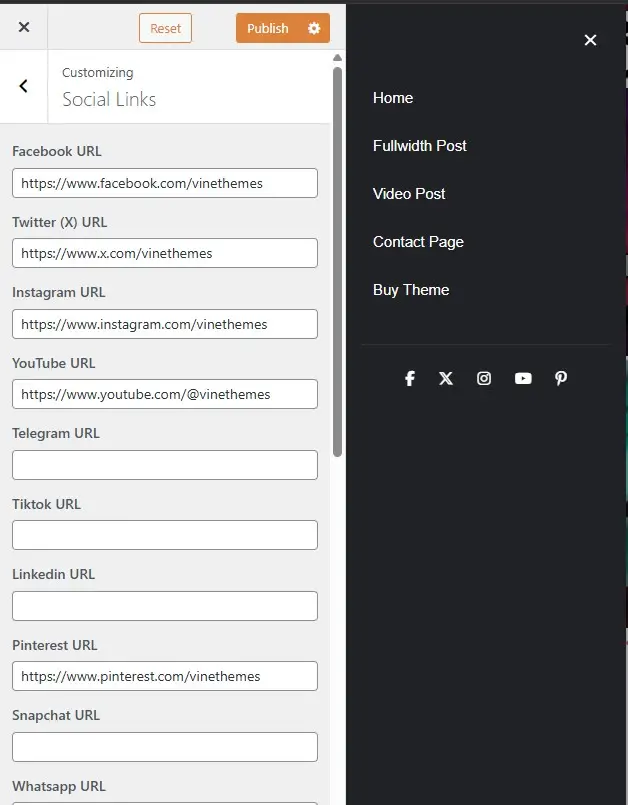
Task: Focus the YouTube URL field
Action: coord(165,394)
